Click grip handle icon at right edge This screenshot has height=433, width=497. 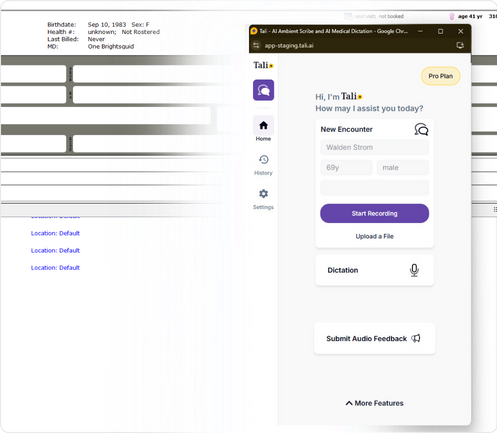(495, 209)
